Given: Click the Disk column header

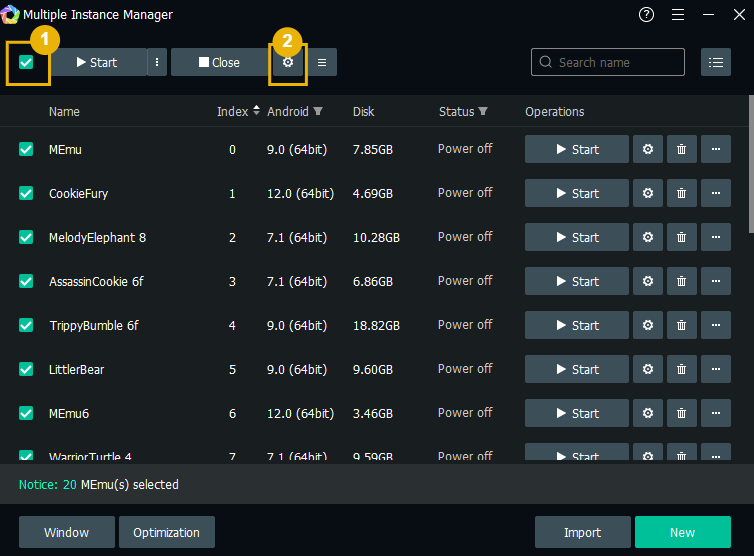Looking at the screenshot, I should tap(364, 112).
